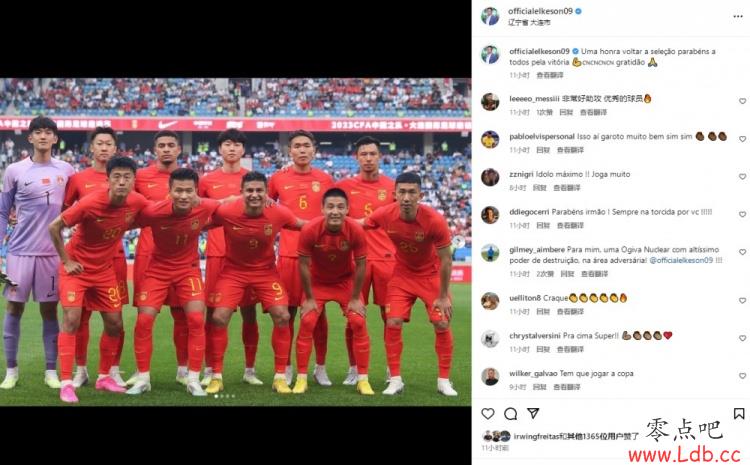This screenshot has height=465, width=750.
Task: Like the wilker_galvao comment heart
Action: [x=742, y=376]
